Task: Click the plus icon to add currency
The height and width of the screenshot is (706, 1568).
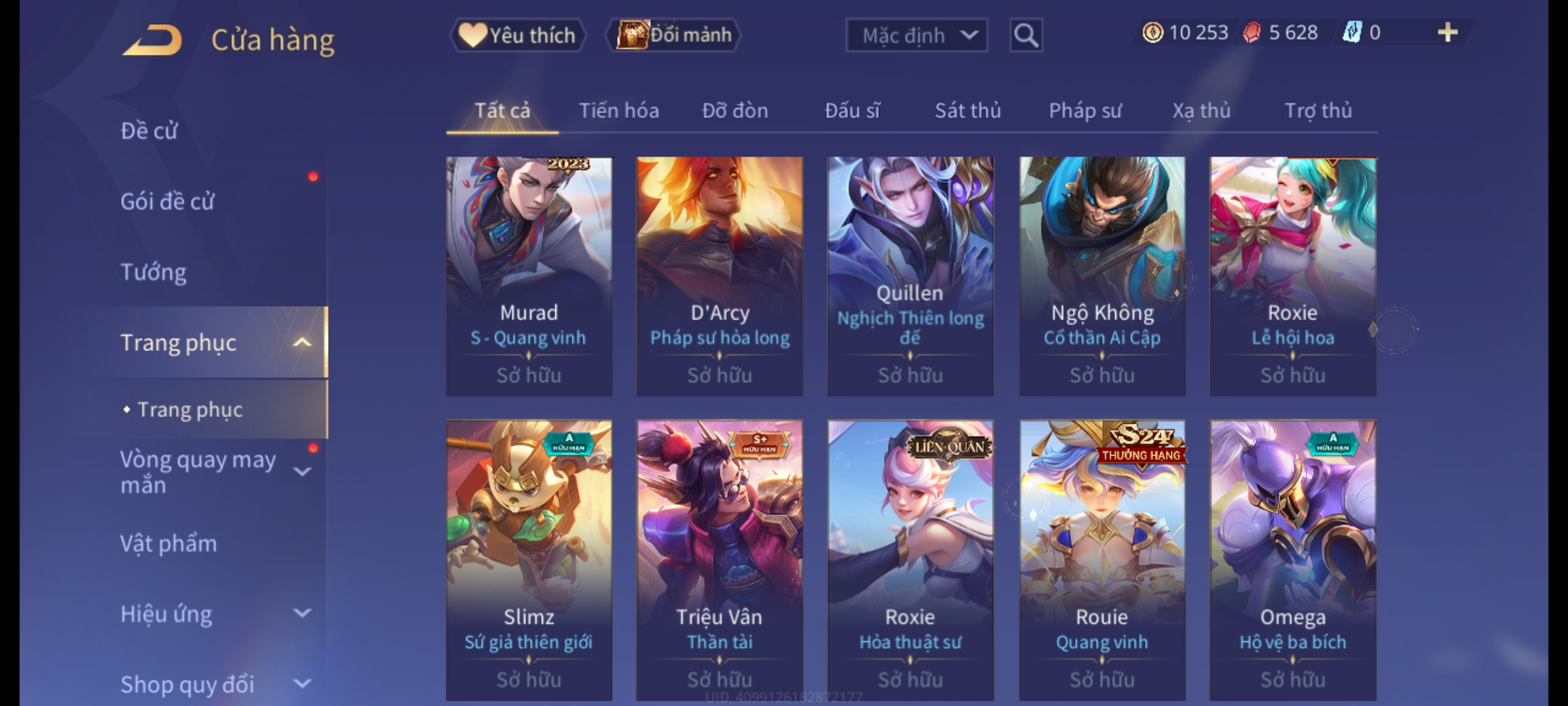Action: 1448,33
